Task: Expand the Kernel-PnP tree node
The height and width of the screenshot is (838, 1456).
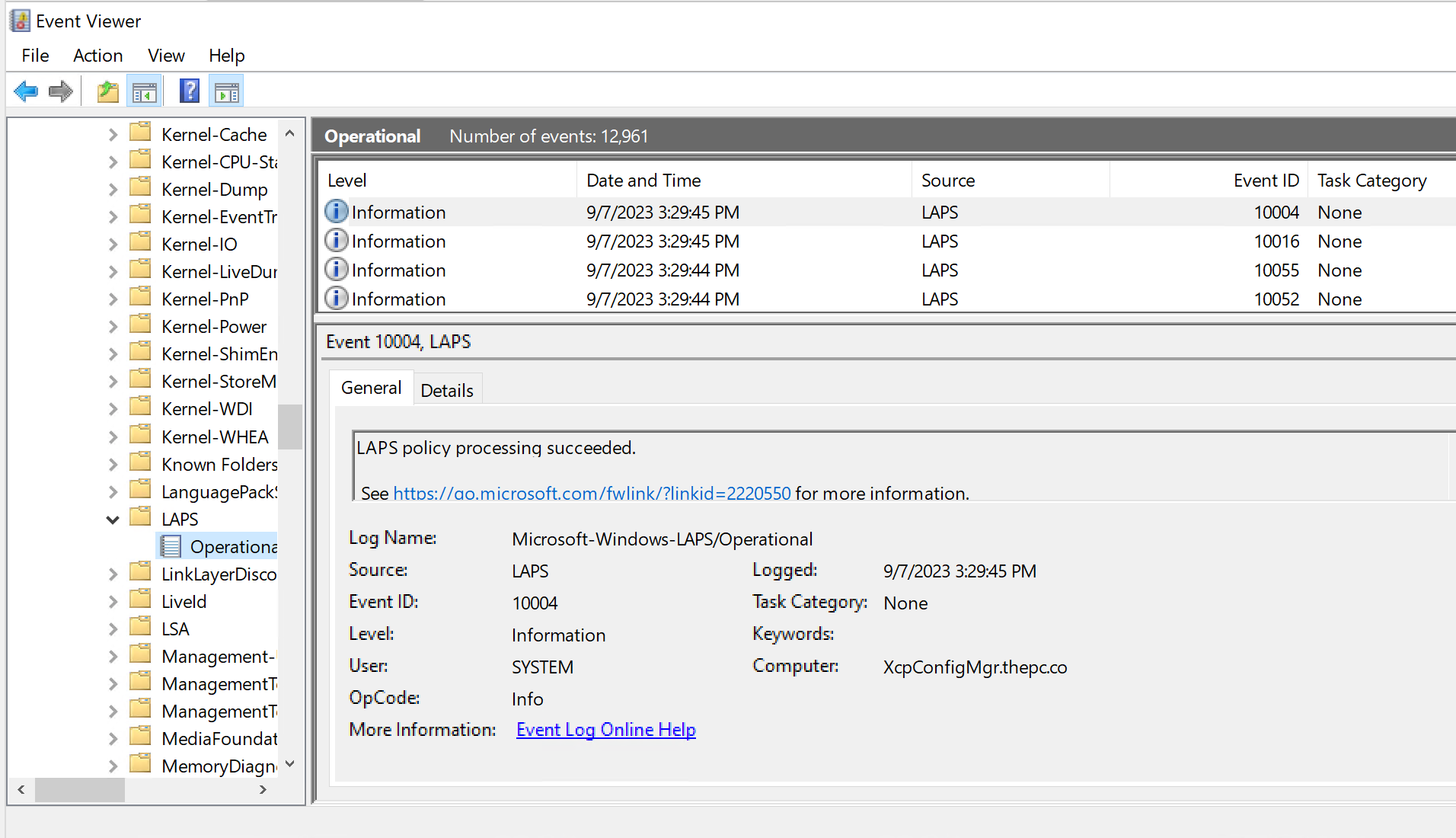Action: click(113, 299)
